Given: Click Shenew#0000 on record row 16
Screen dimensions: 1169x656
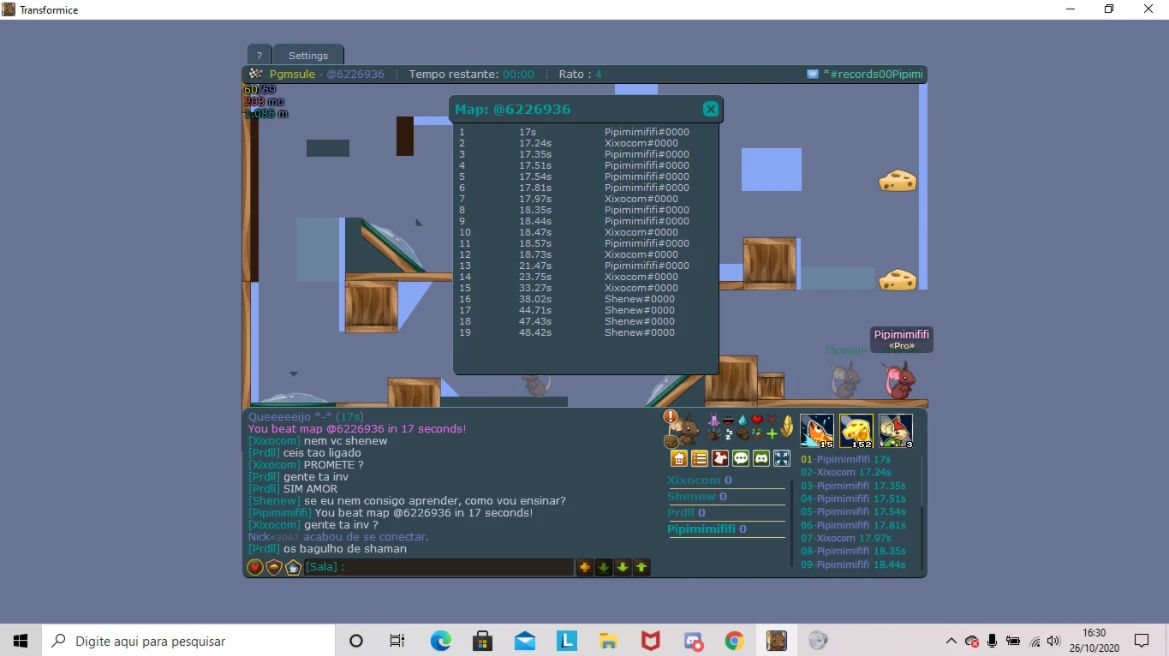Looking at the screenshot, I should (639, 299).
